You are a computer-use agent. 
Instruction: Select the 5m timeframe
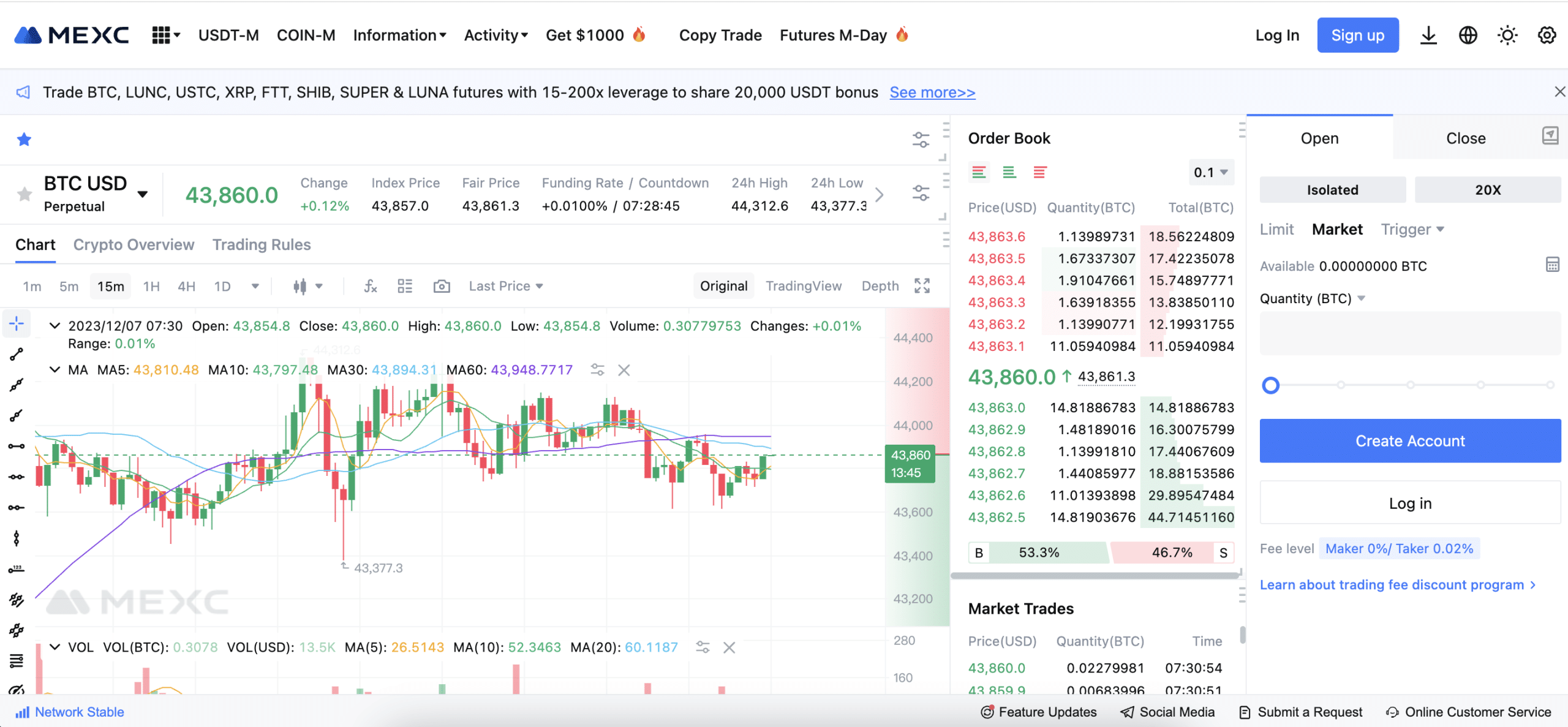(69, 286)
